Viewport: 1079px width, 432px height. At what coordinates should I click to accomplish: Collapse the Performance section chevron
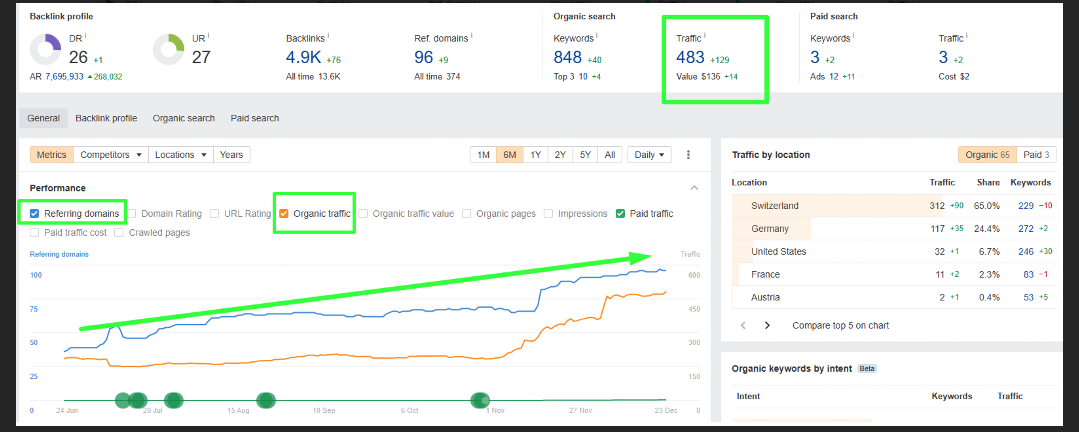pos(694,188)
